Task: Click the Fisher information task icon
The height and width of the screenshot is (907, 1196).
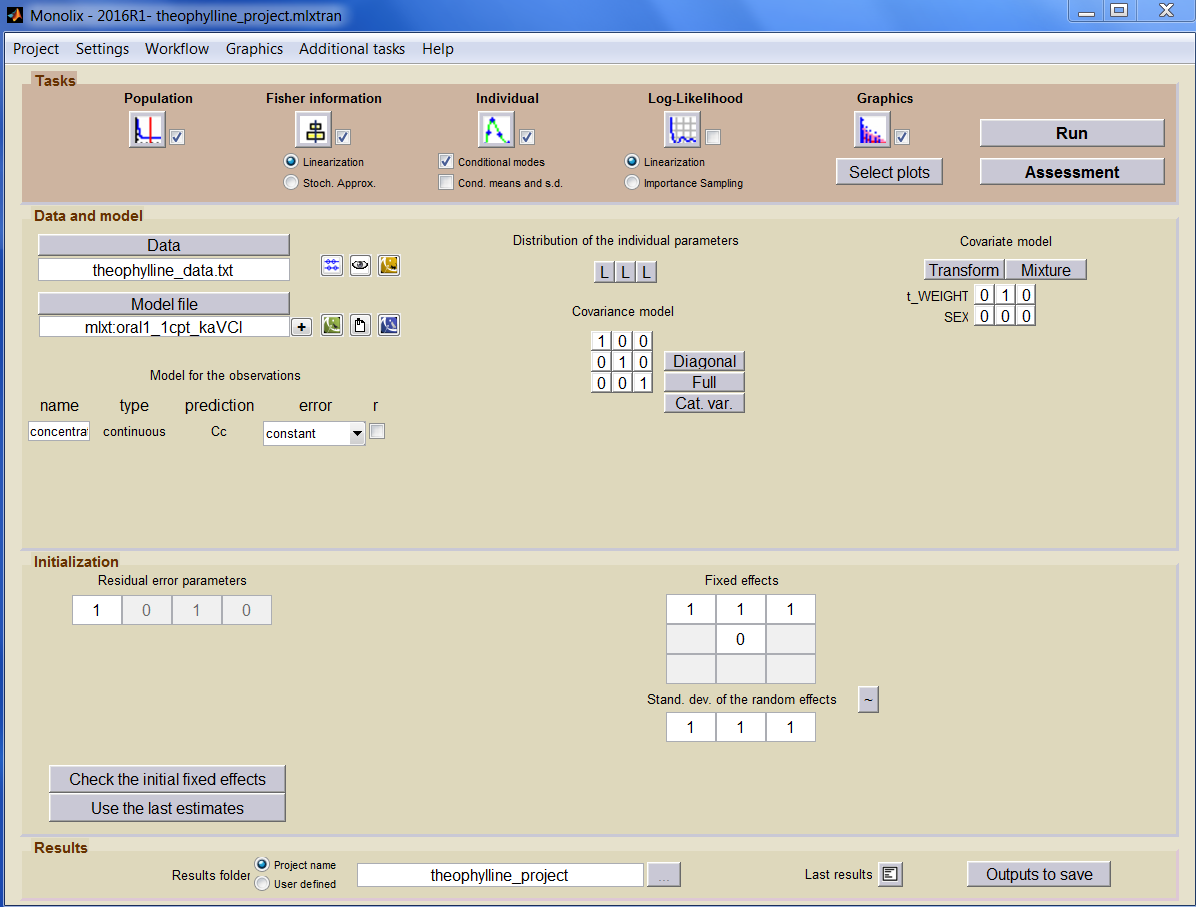Action: point(313,130)
